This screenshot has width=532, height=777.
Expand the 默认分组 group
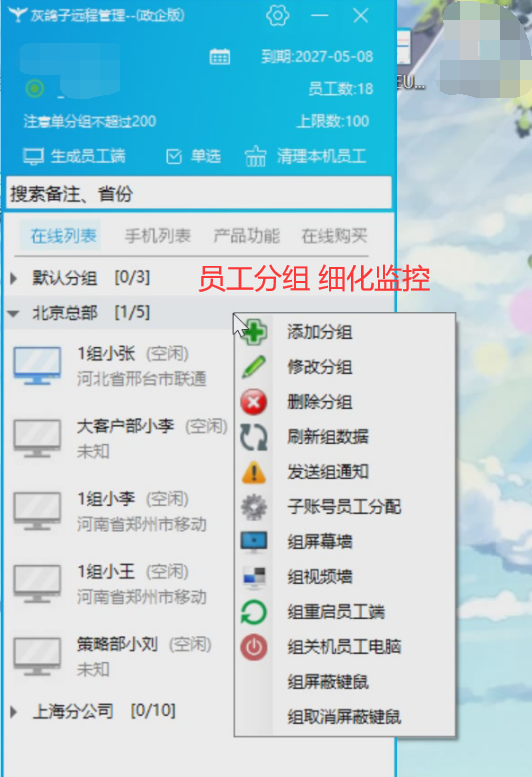point(14,278)
